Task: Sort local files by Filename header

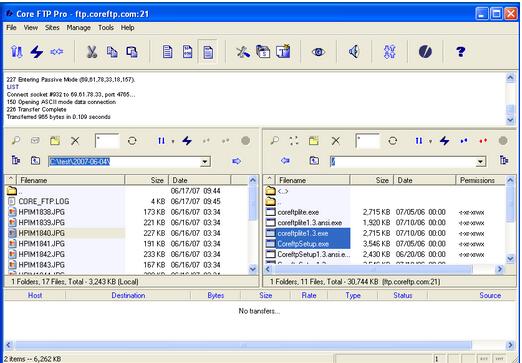Action: (x=71, y=180)
